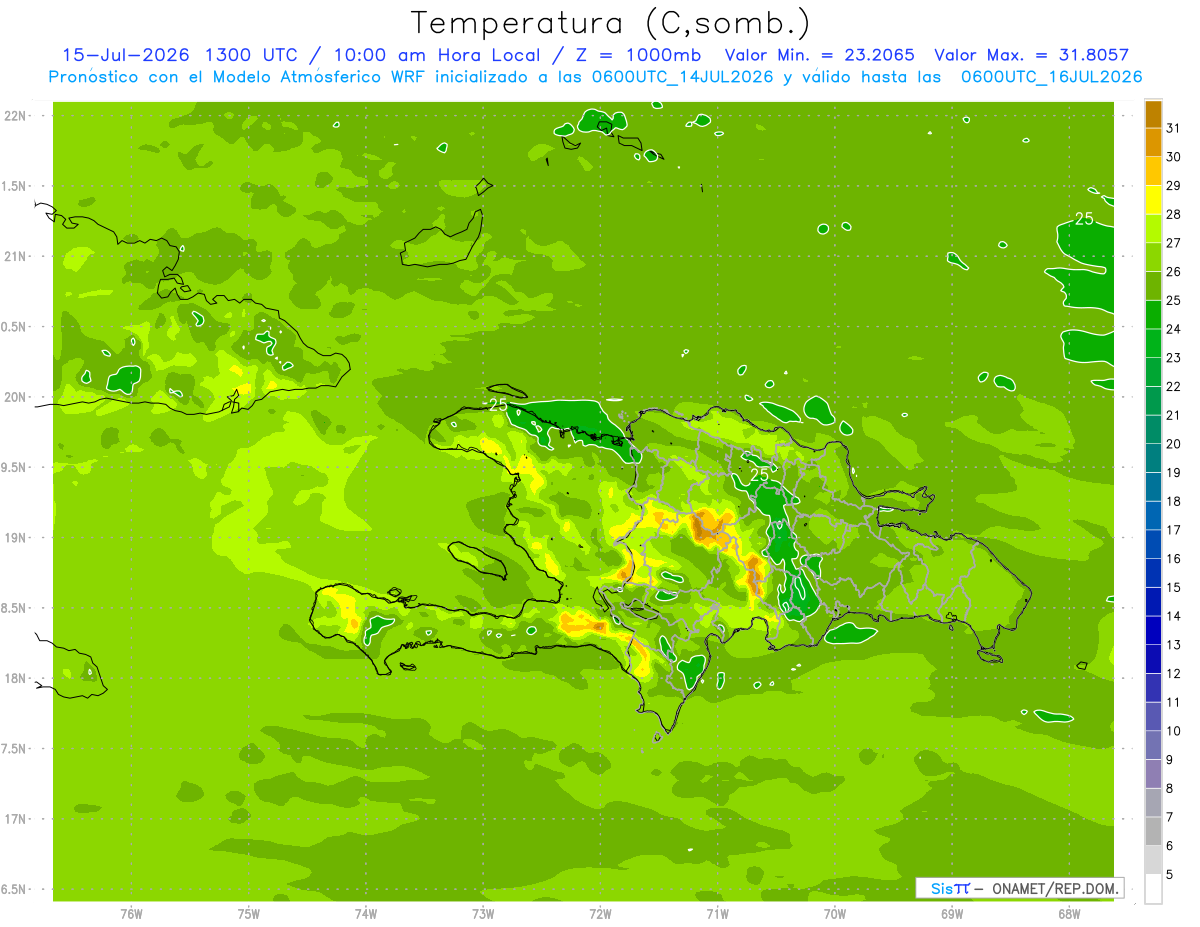Click the "21N" latitude label
This screenshot has width=1200, height=927.
click(17, 256)
